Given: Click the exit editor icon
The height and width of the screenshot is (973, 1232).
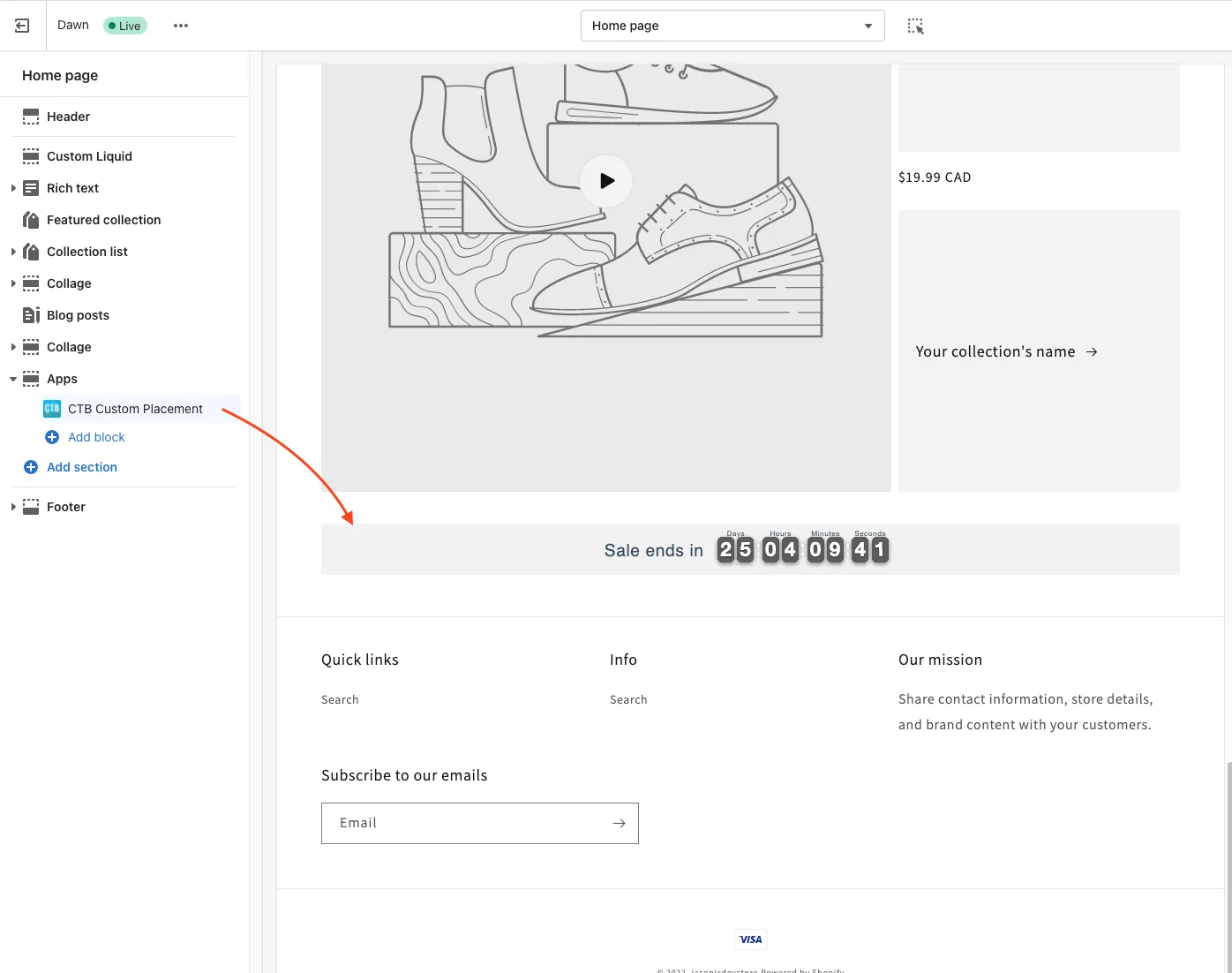Looking at the screenshot, I should click(22, 26).
